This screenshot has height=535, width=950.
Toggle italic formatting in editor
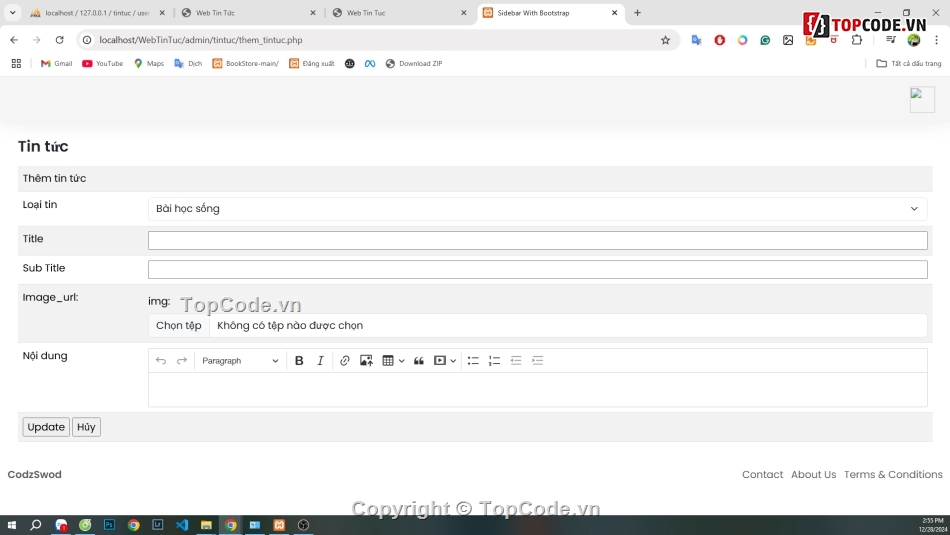(x=321, y=361)
